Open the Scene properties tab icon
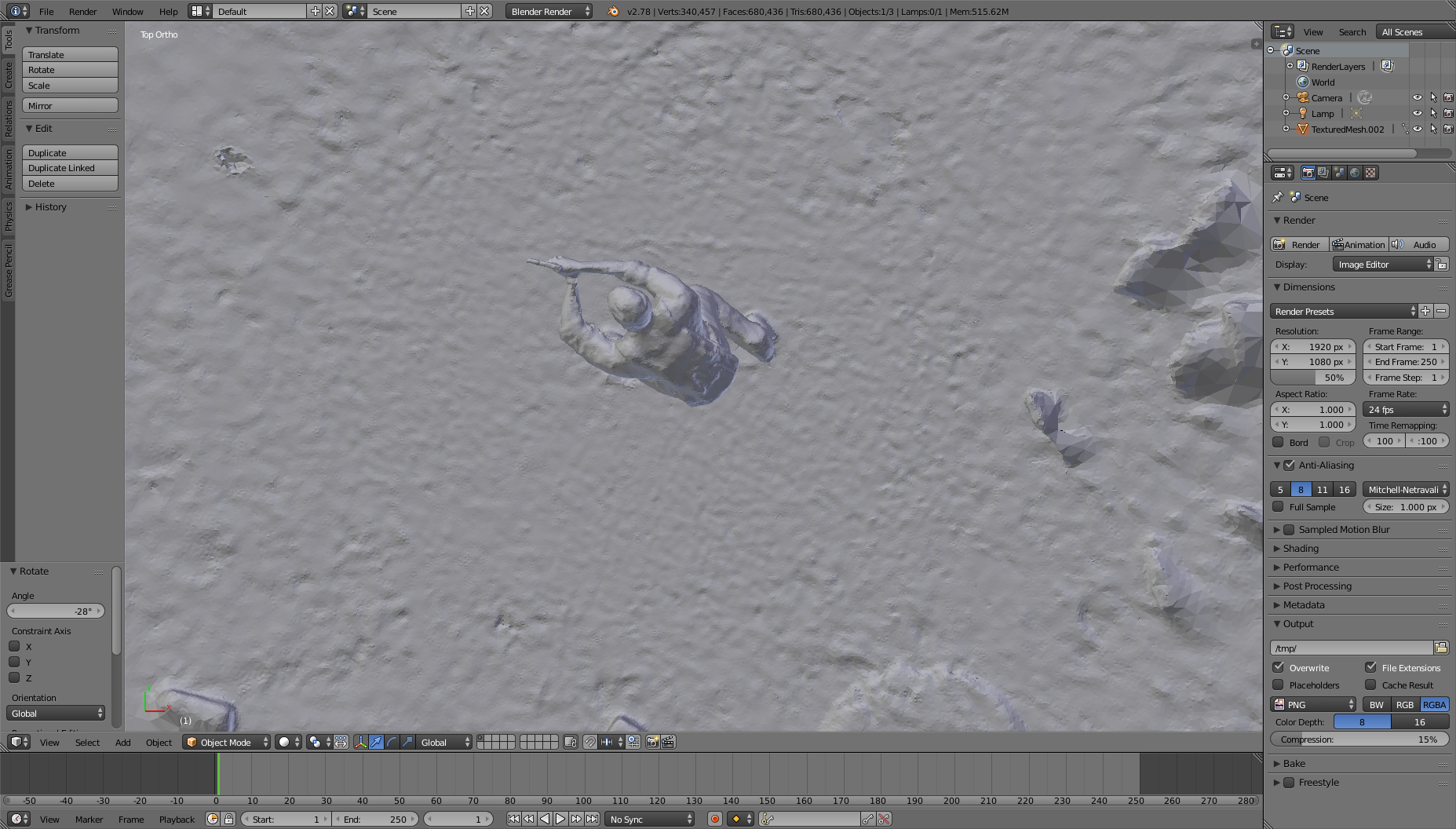 [1339, 173]
